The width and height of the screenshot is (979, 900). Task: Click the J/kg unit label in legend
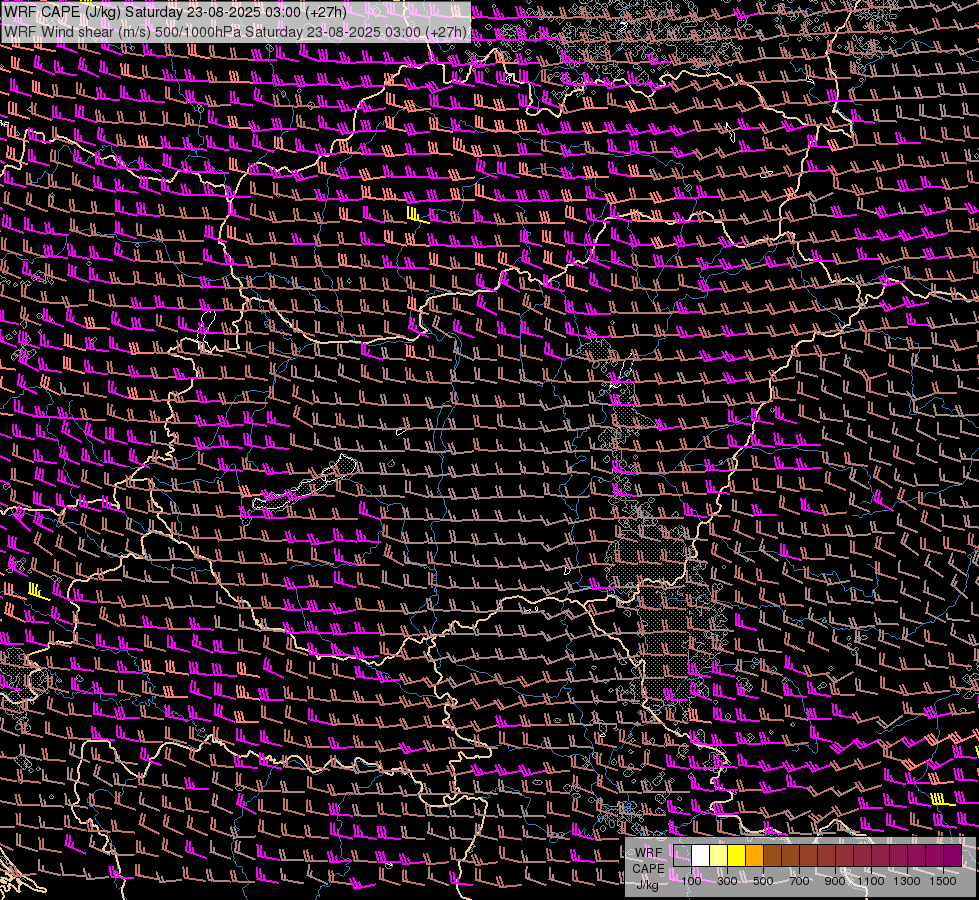647,885
